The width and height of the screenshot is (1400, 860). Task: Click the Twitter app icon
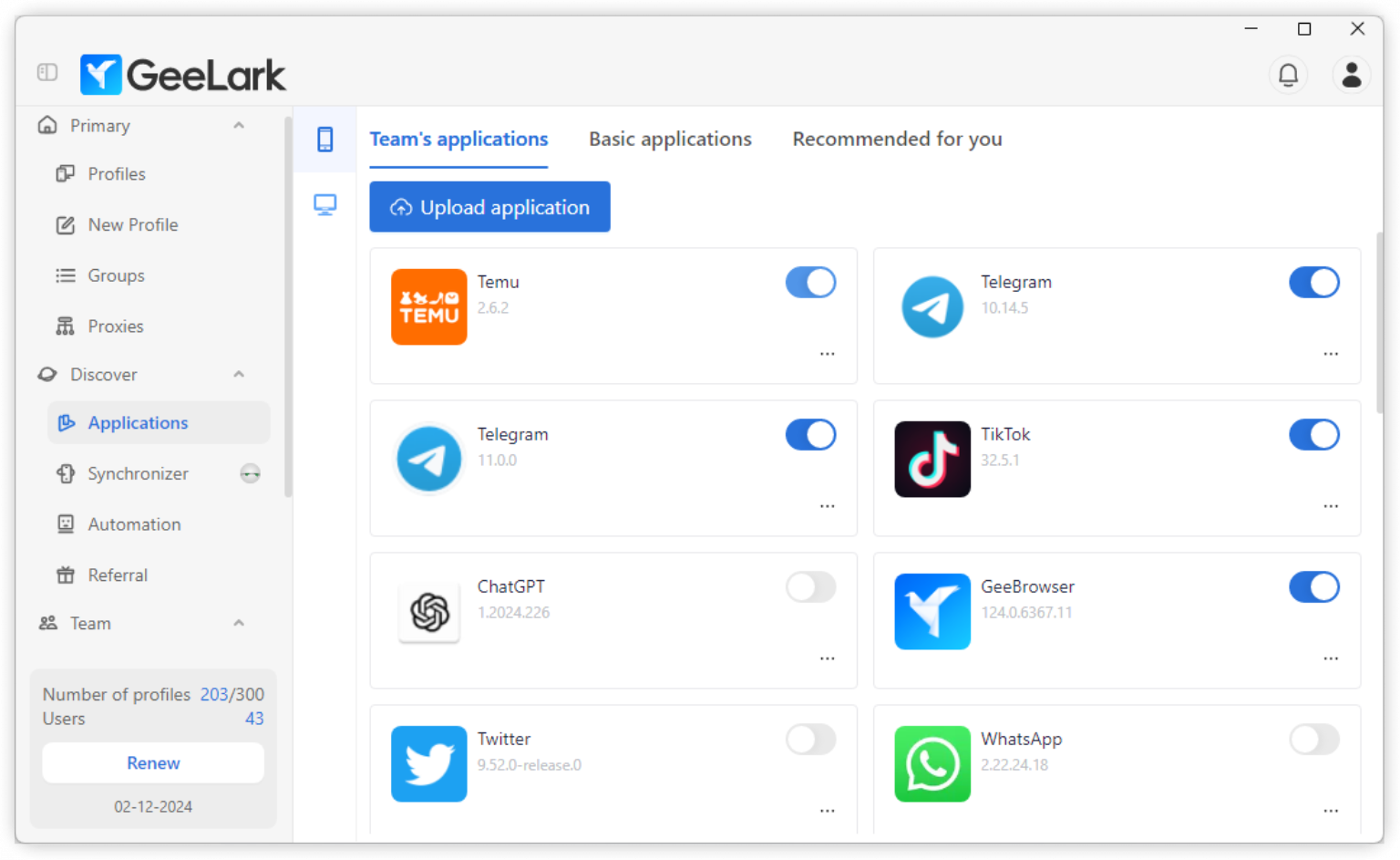pos(428,763)
